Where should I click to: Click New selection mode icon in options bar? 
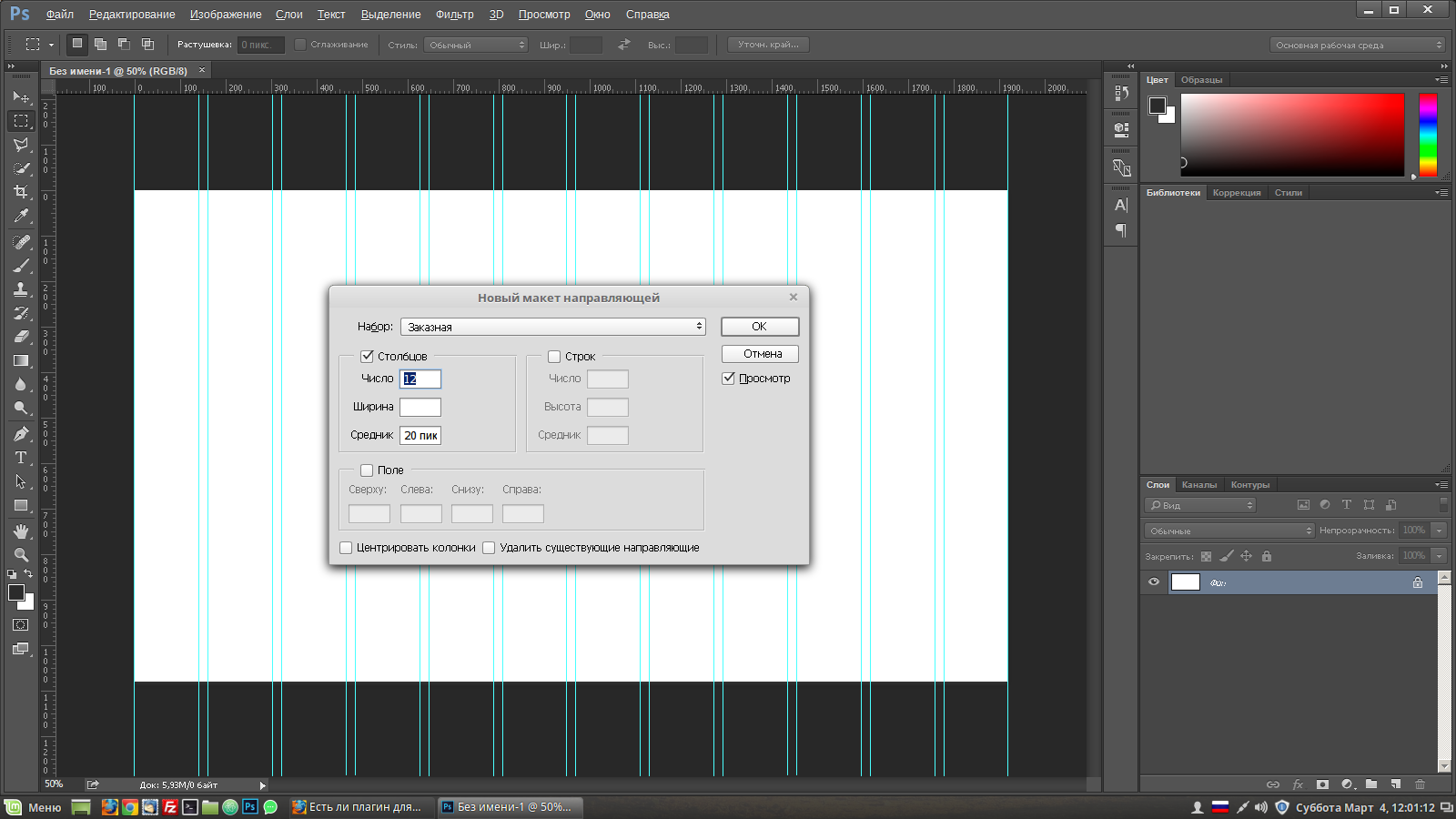tap(77, 44)
